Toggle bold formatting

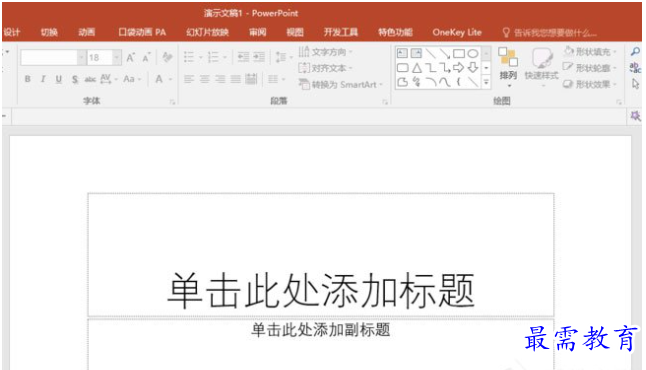coord(28,79)
